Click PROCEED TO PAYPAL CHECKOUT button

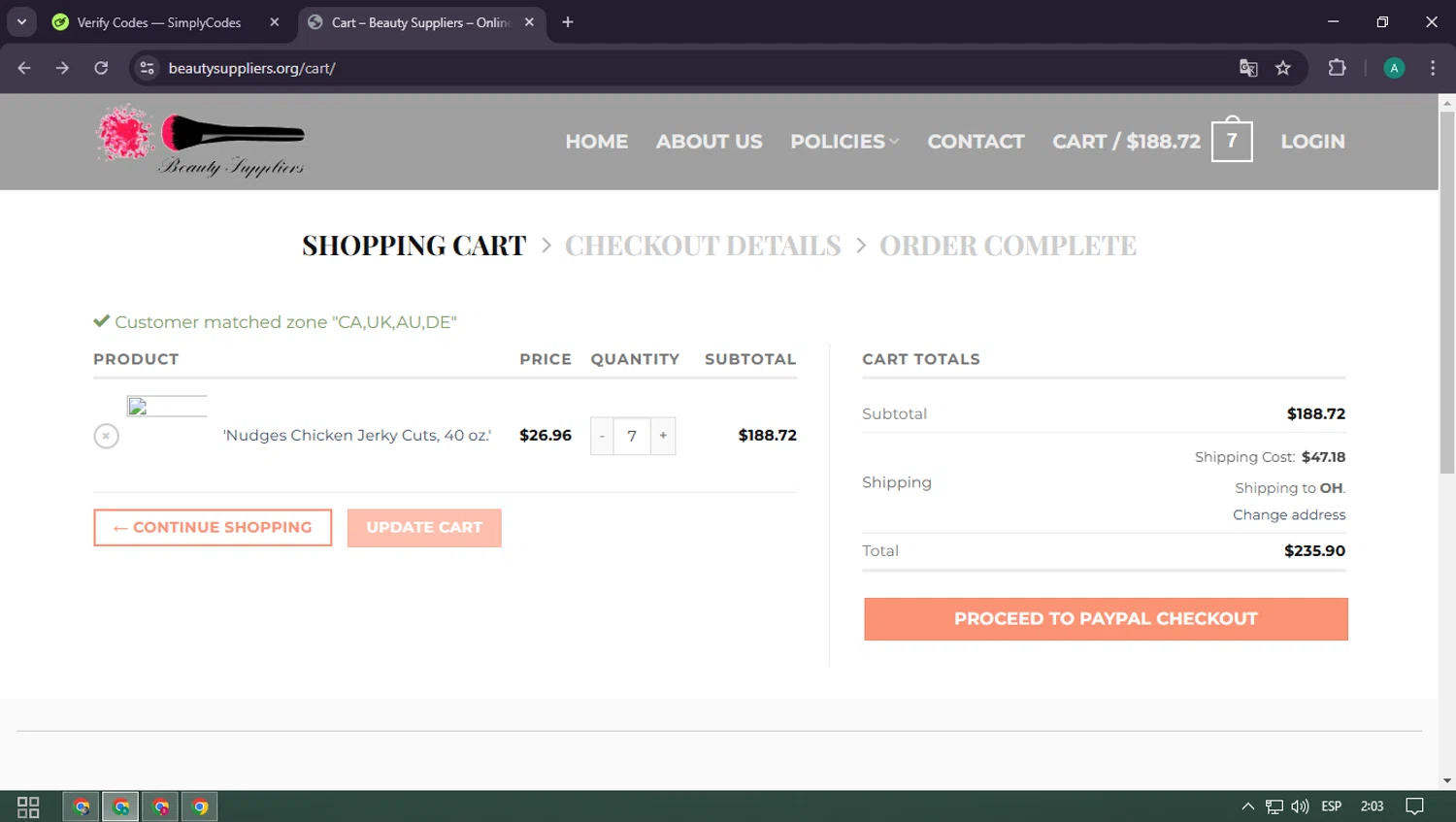[x=1106, y=619]
